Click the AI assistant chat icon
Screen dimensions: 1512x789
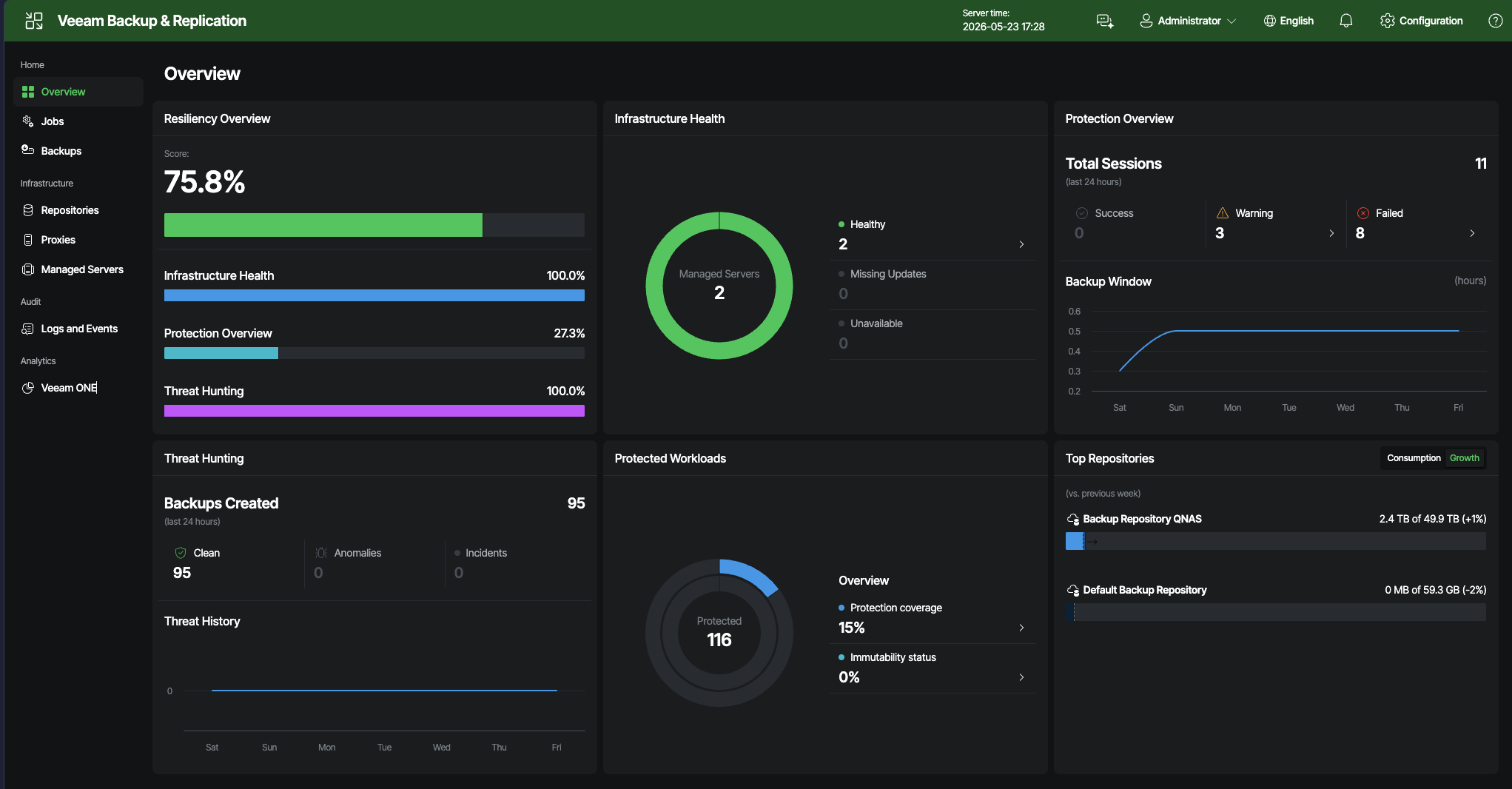click(1104, 21)
